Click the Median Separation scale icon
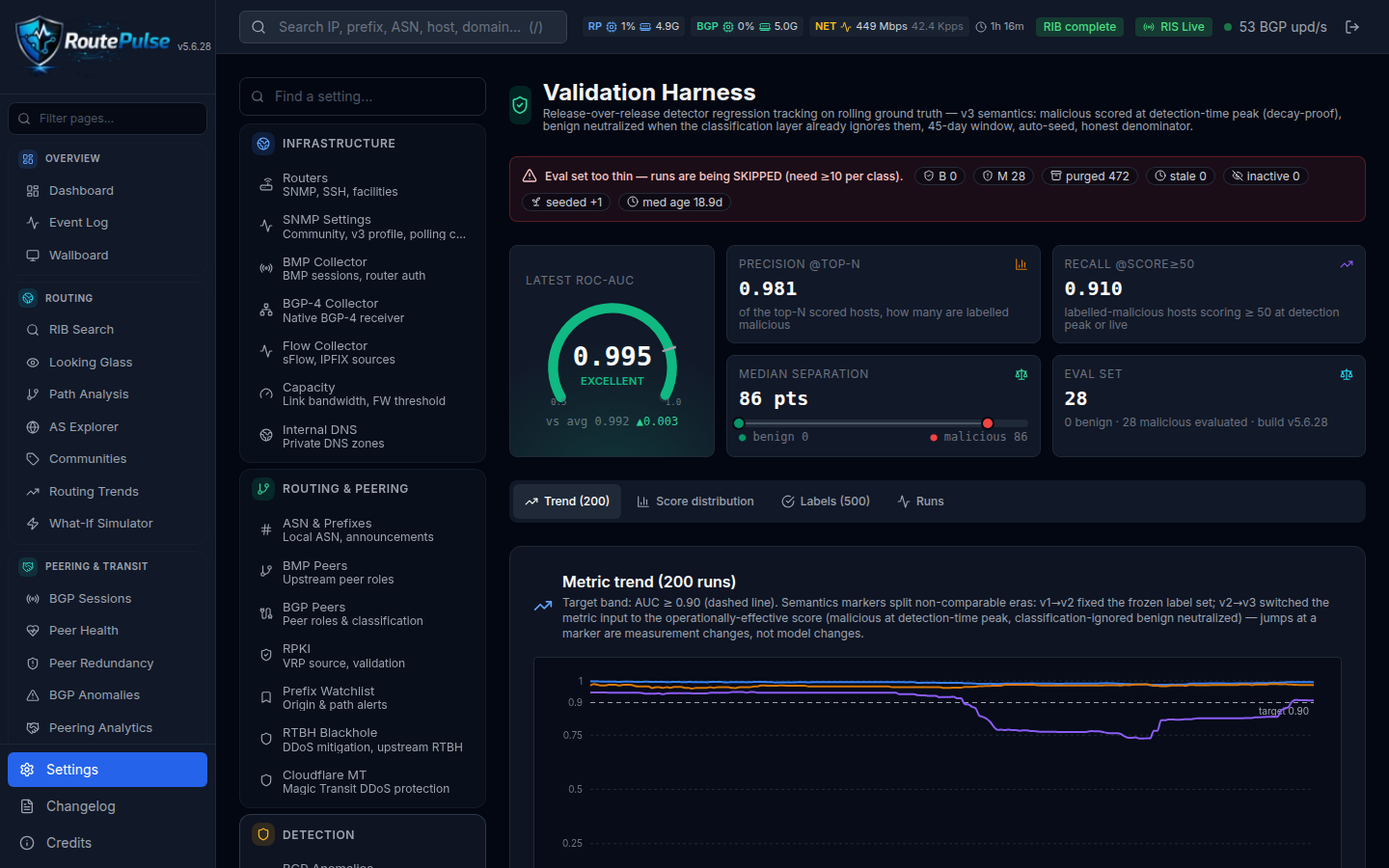The height and width of the screenshot is (868, 1389). point(1021,374)
